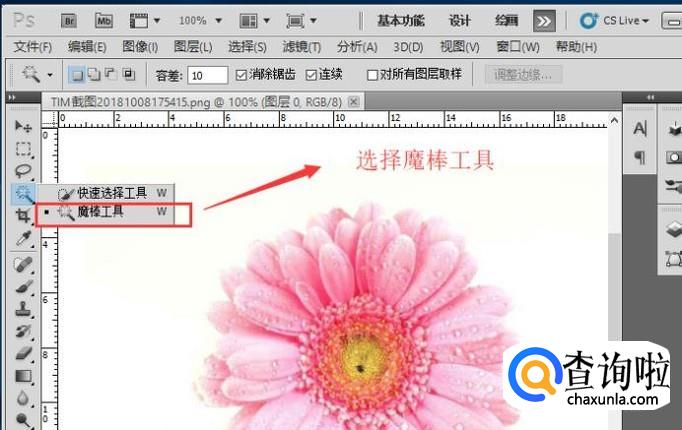Screen dimensions: 682x430
Task: Open the Character panel icon
Action: 640,128
